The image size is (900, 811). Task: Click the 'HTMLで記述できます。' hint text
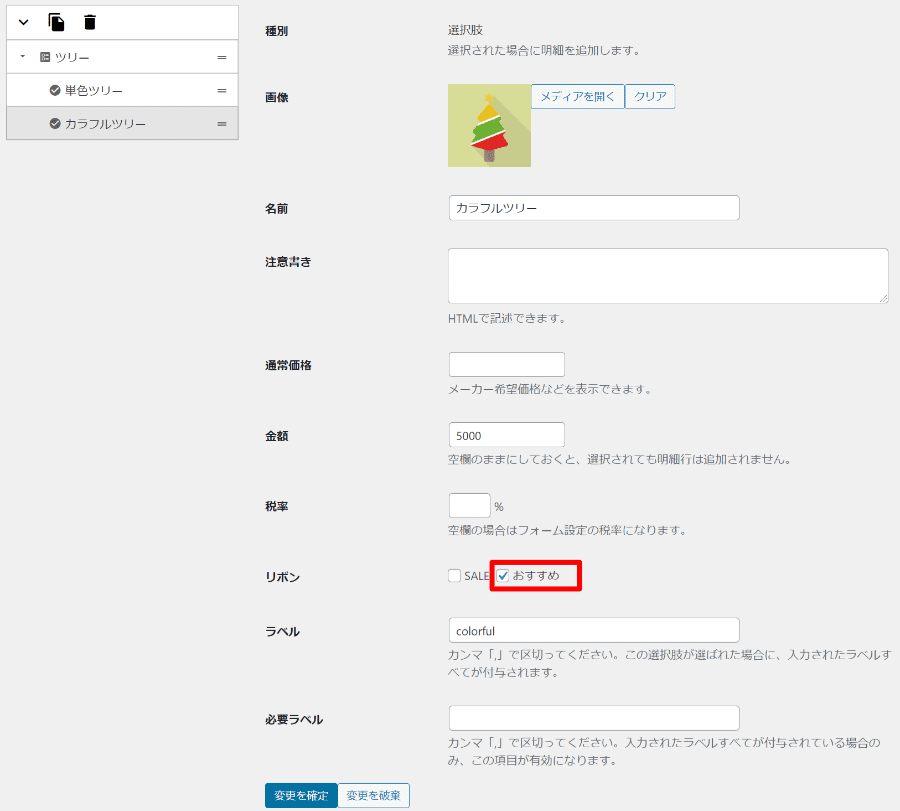[x=507, y=319]
